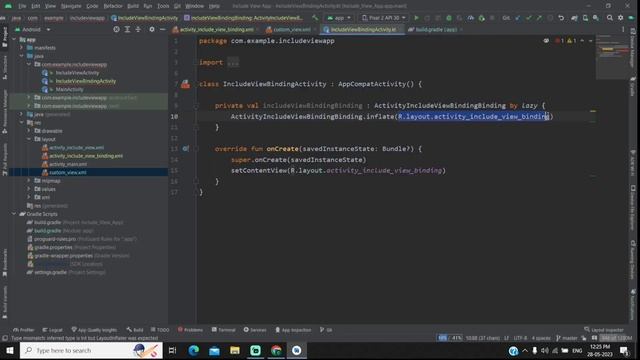Click the memory usage indicator in status bar
This screenshot has width=640, height=360.
616,338
